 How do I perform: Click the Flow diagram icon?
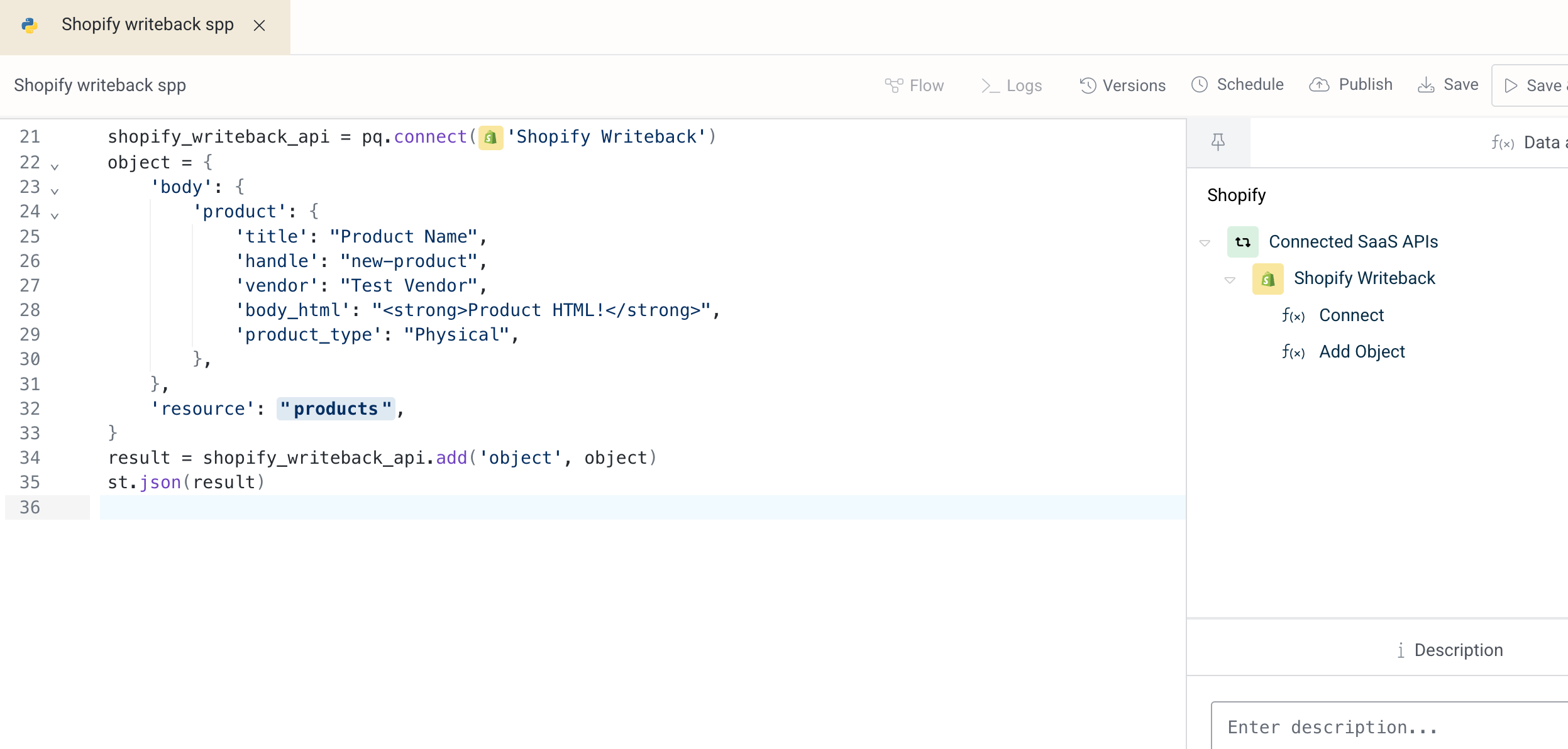pyautogui.click(x=893, y=85)
